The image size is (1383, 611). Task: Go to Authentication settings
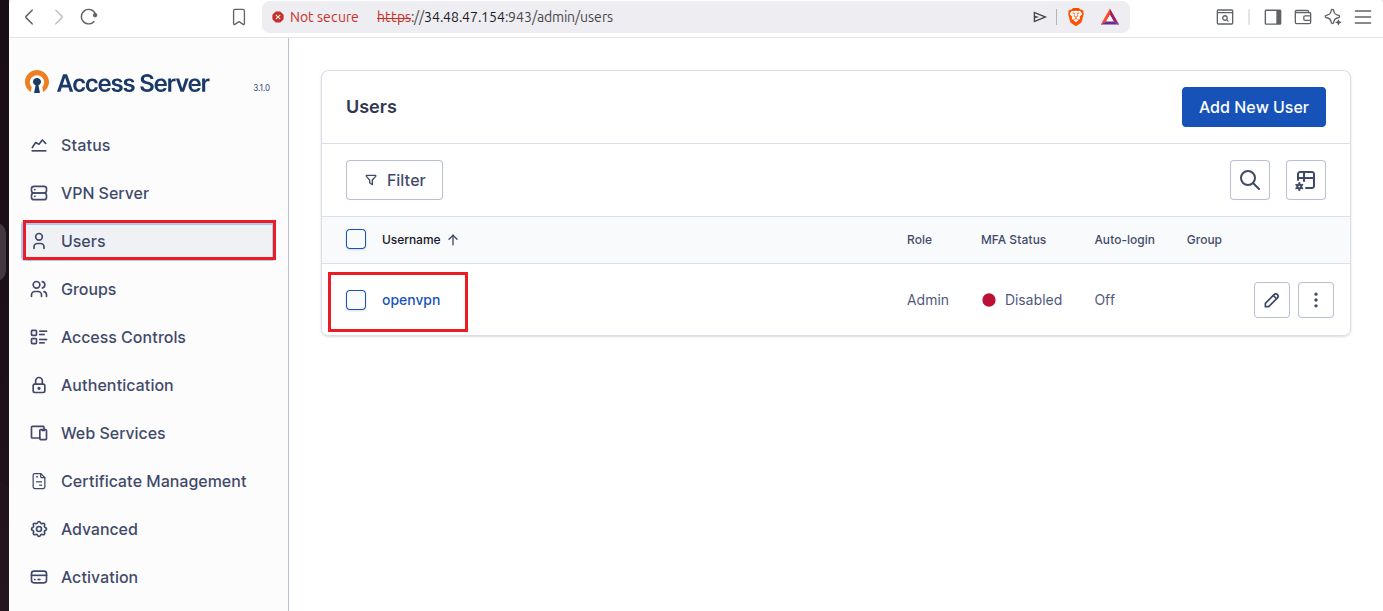click(x=149, y=385)
